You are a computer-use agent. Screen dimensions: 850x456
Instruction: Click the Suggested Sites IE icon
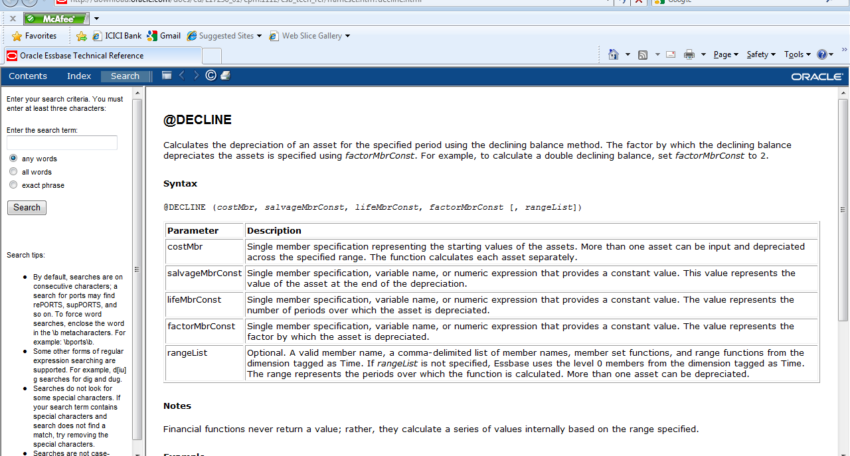(191, 36)
